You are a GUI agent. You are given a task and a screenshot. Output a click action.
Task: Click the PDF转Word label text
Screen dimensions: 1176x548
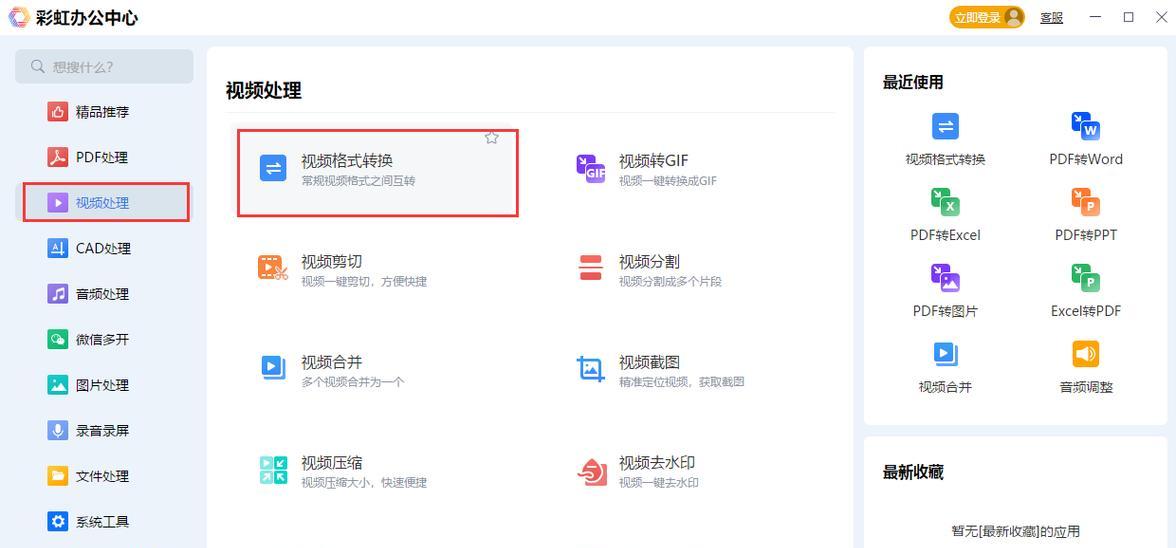pos(1085,159)
